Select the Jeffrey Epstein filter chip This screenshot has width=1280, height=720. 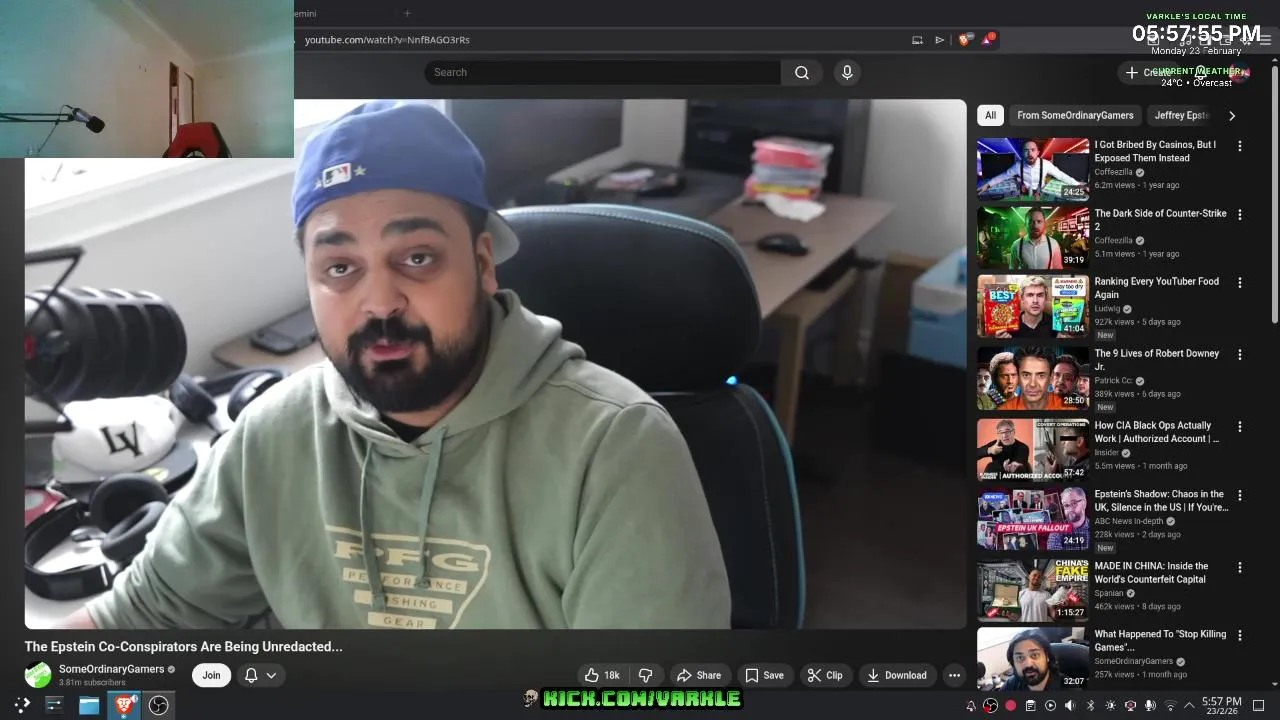1182,115
